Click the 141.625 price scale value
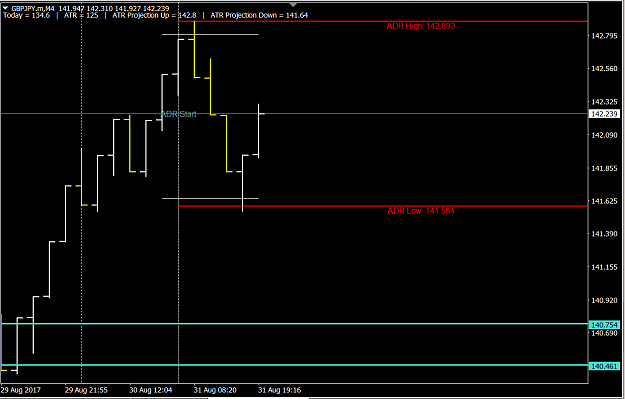 [x=604, y=201]
